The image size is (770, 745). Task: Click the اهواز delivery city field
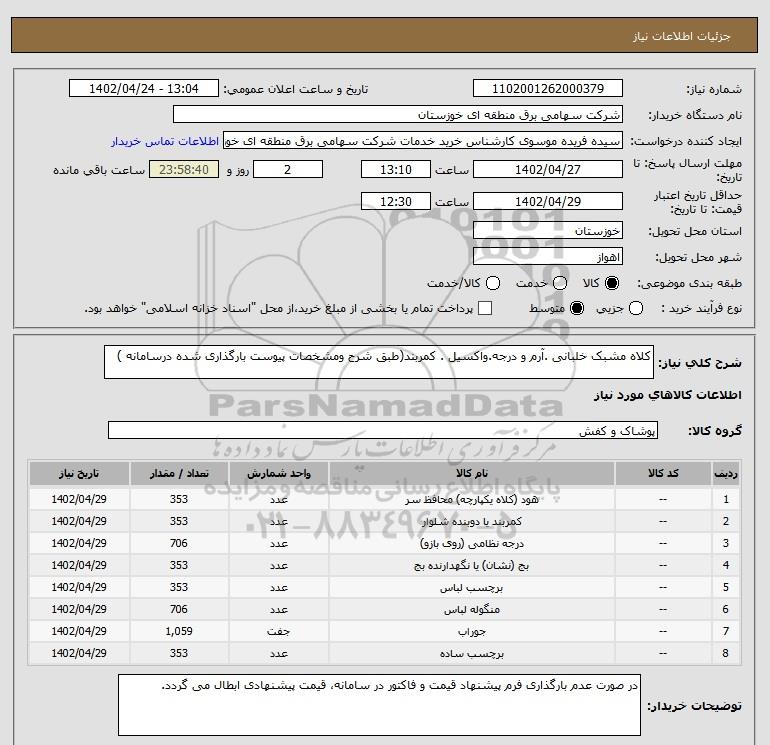546,255
